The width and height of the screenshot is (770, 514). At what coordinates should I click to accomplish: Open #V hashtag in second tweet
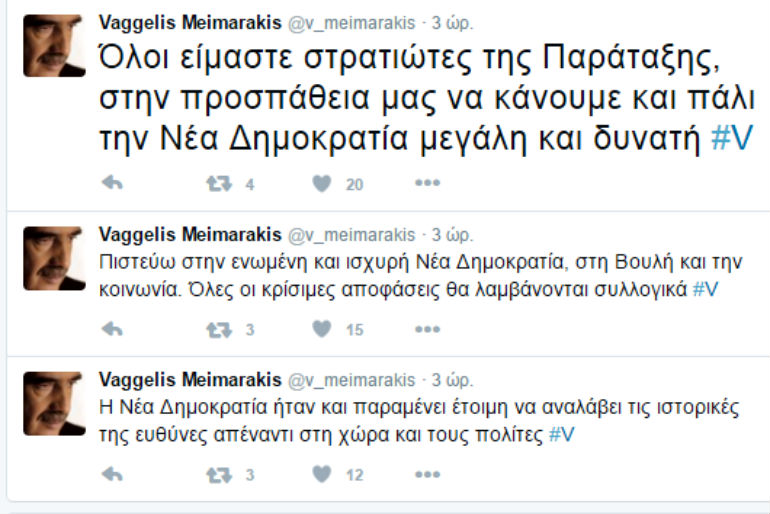click(x=705, y=289)
